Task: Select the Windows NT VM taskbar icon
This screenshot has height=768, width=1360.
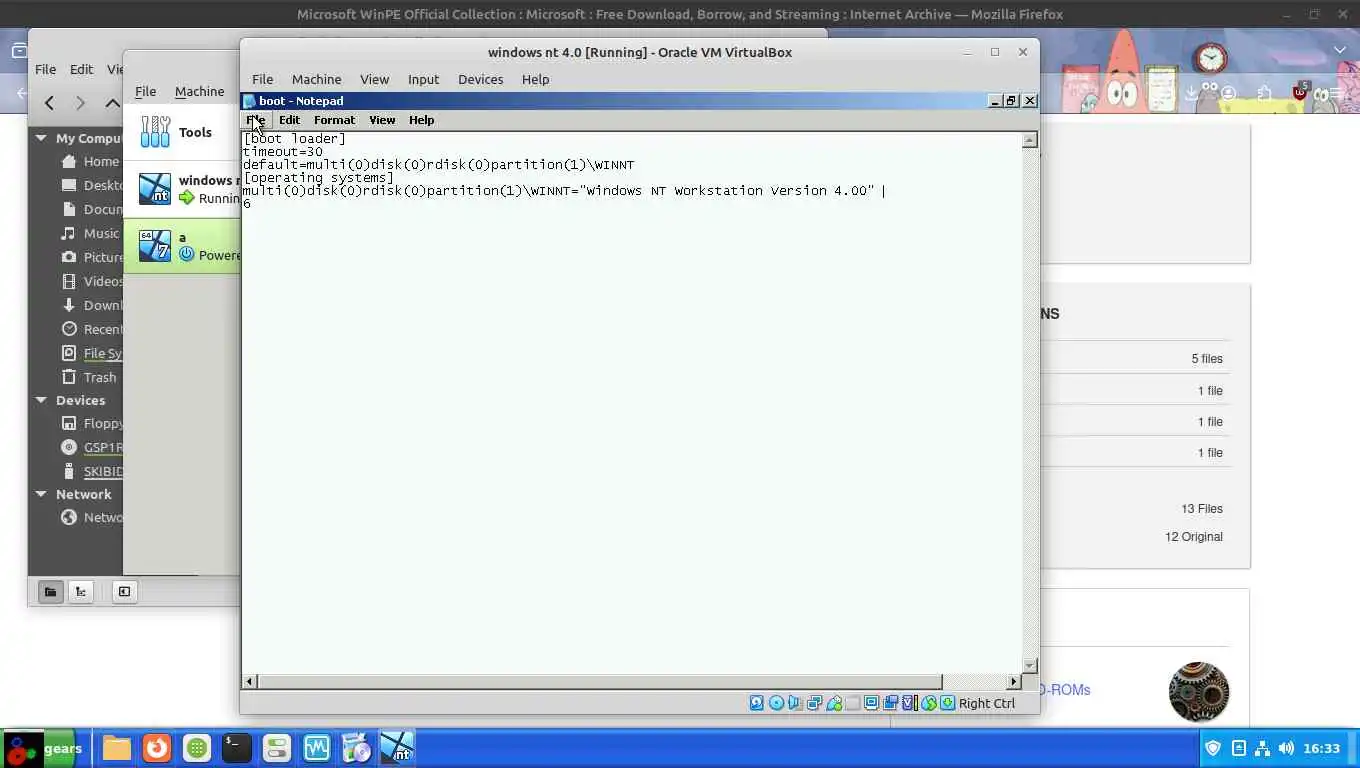Action: (397, 748)
